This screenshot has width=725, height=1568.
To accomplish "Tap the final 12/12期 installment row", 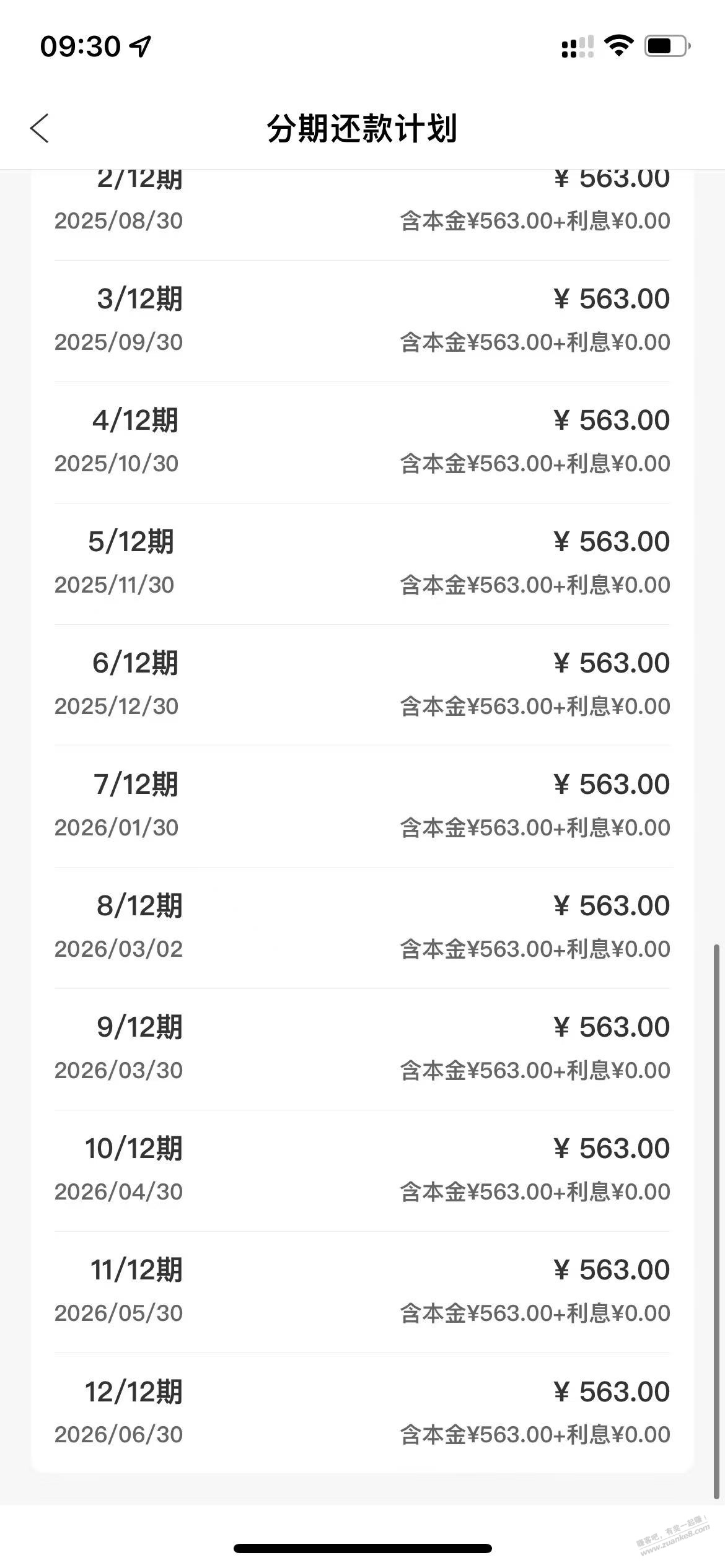I will coord(362,1413).
